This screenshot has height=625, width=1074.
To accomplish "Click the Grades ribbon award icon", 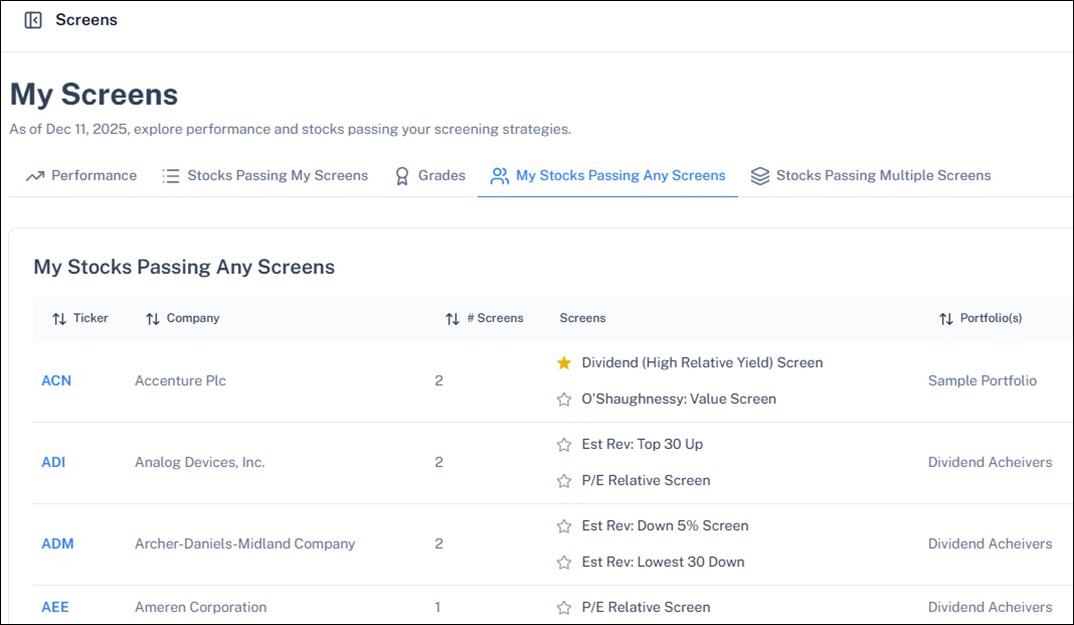I will [x=402, y=176].
